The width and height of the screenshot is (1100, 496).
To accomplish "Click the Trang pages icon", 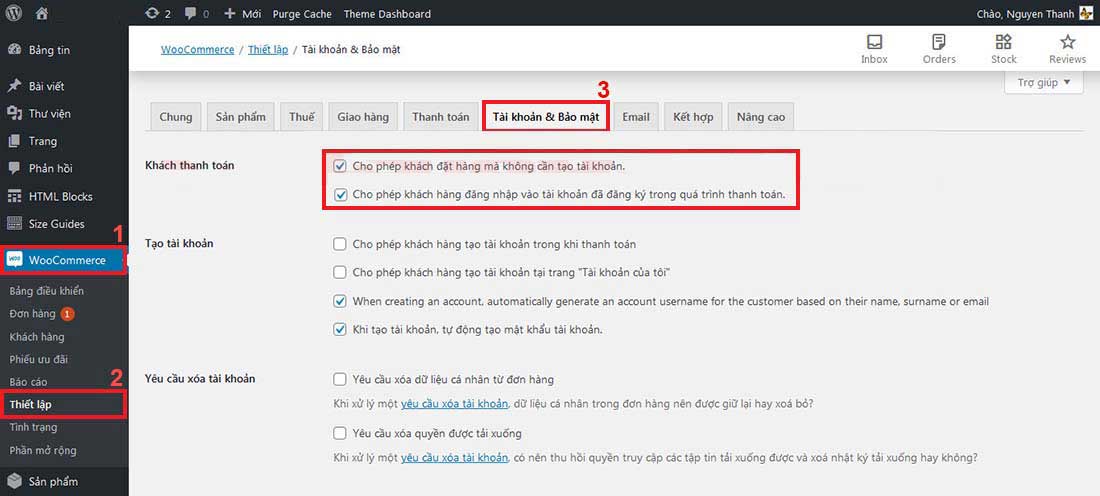I will pyautogui.click(x=14, y=141).
